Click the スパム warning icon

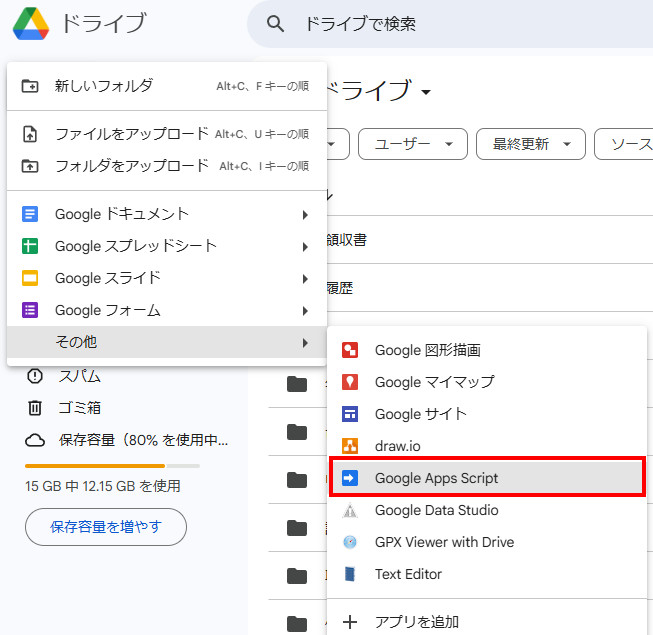point(35,376)
